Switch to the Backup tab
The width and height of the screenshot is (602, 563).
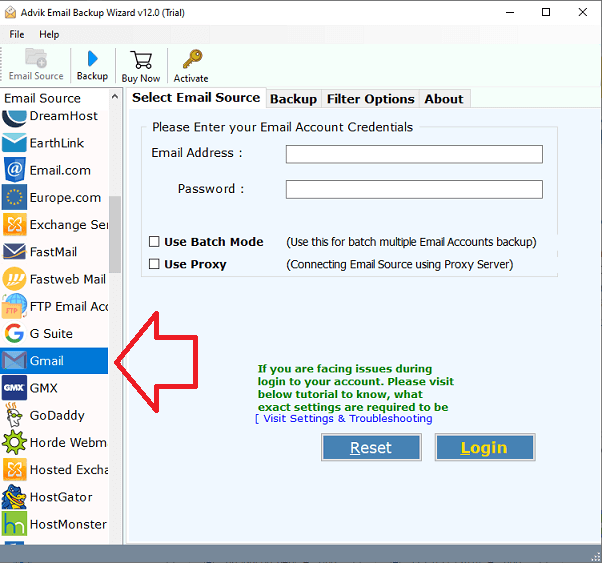coord(293,99)
